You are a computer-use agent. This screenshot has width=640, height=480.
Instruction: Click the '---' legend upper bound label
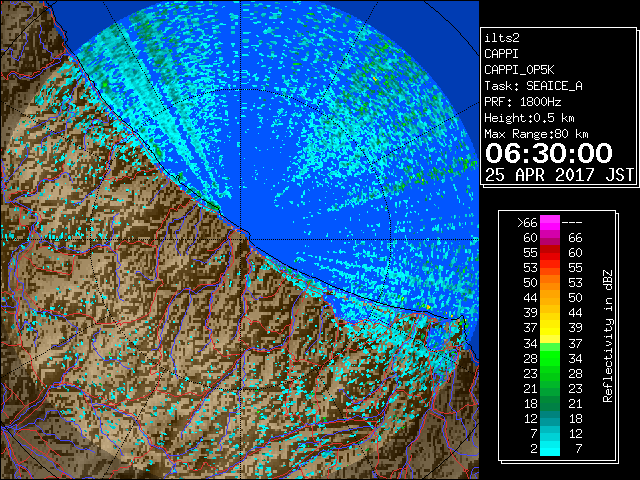pos(572,223)
